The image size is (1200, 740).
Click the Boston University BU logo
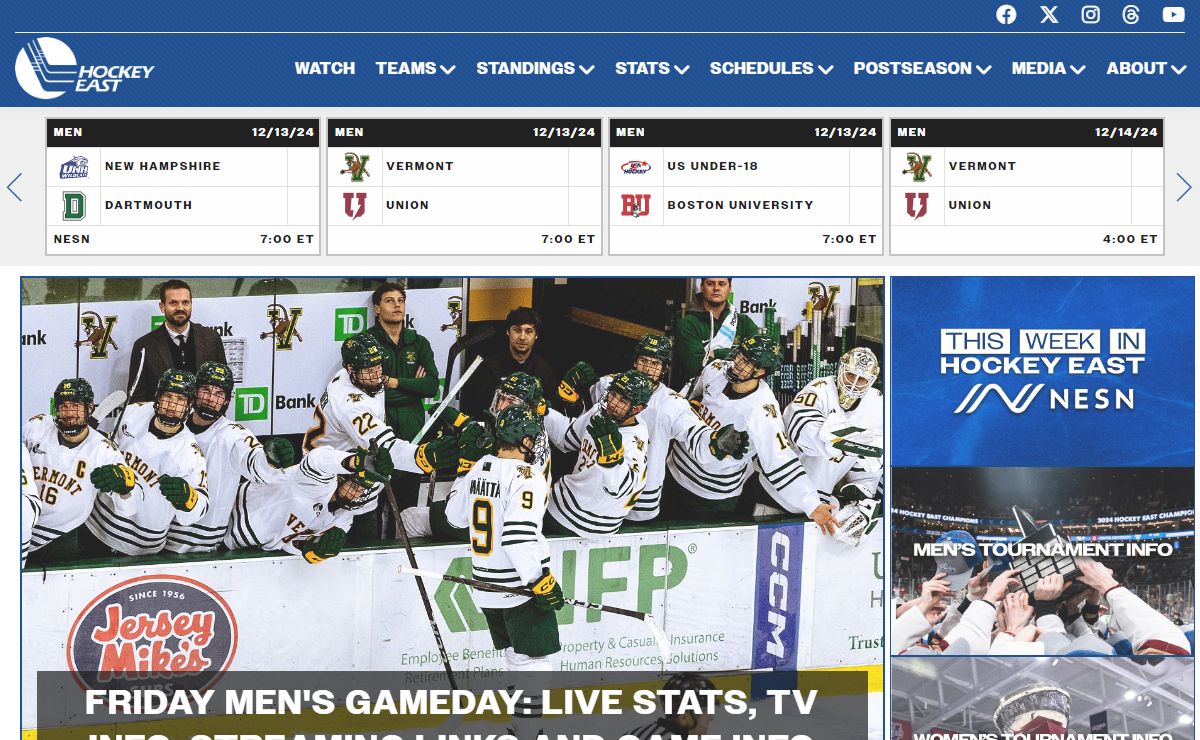point(636,206)
